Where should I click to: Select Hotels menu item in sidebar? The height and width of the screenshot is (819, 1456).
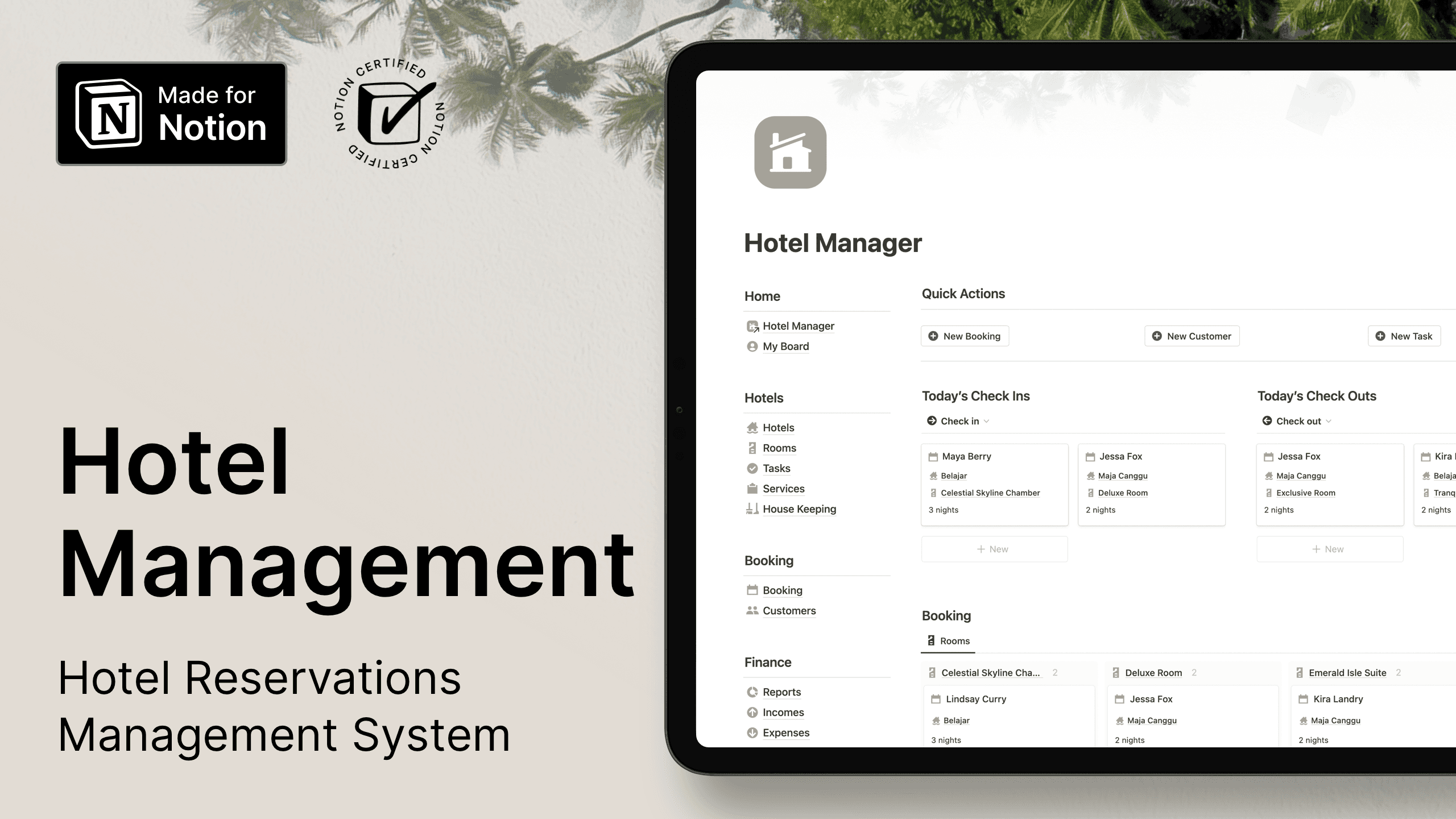coord(778,427)
